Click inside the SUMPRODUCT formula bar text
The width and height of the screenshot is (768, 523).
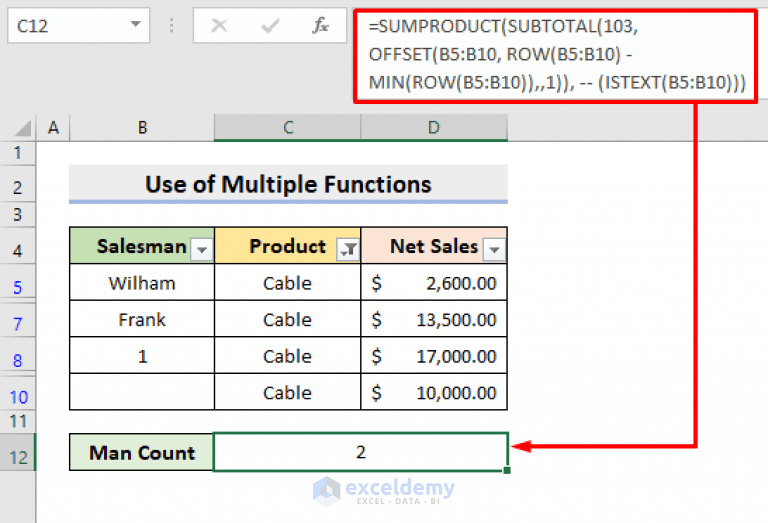tap(555, 54)
